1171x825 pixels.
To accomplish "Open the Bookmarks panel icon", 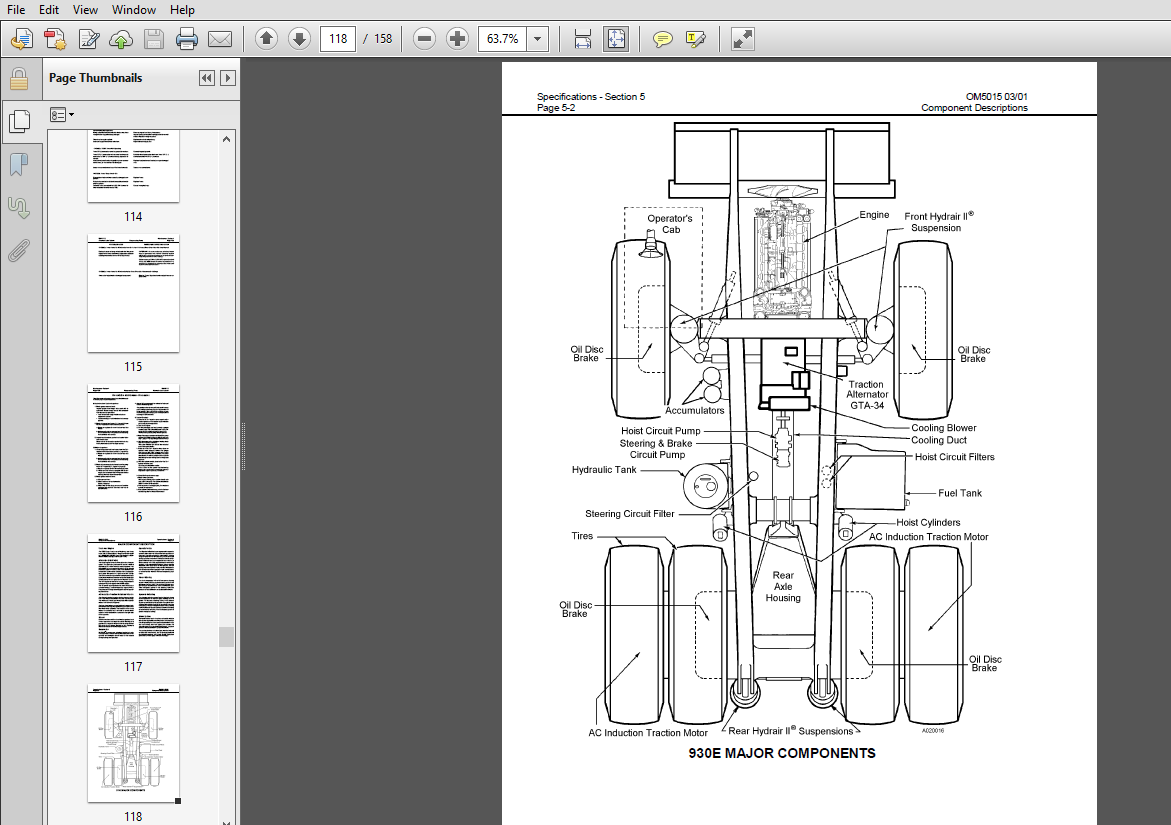I will pyautogui.click(x=19, y=165).
